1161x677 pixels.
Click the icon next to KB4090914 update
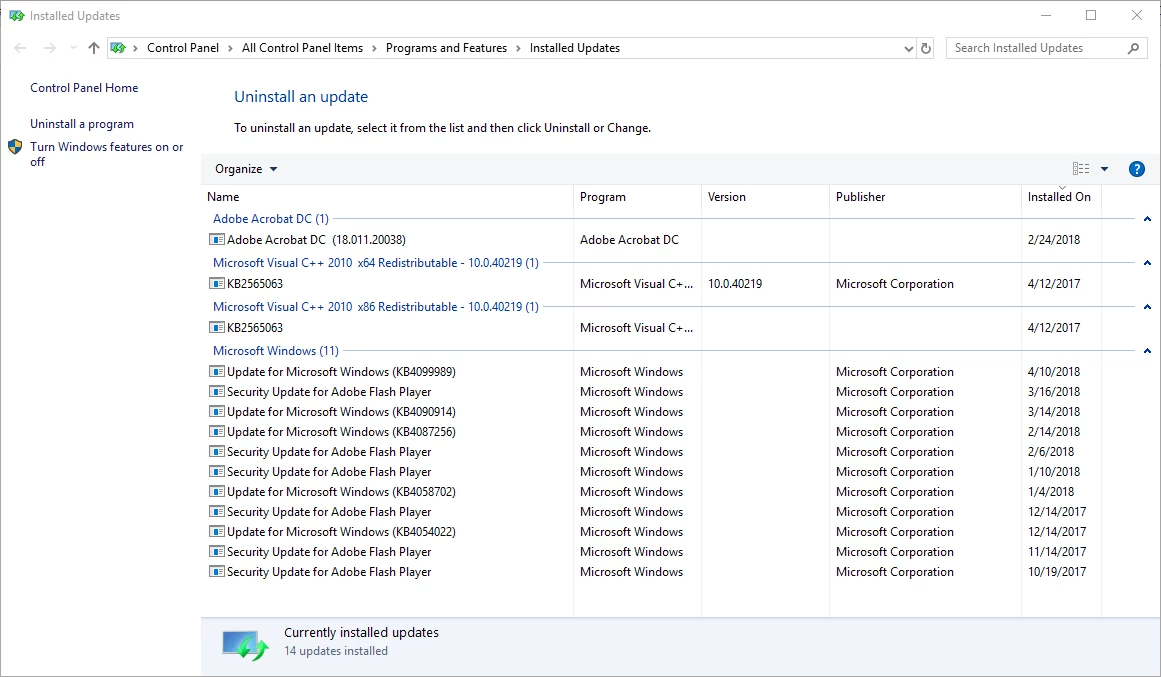216,411
